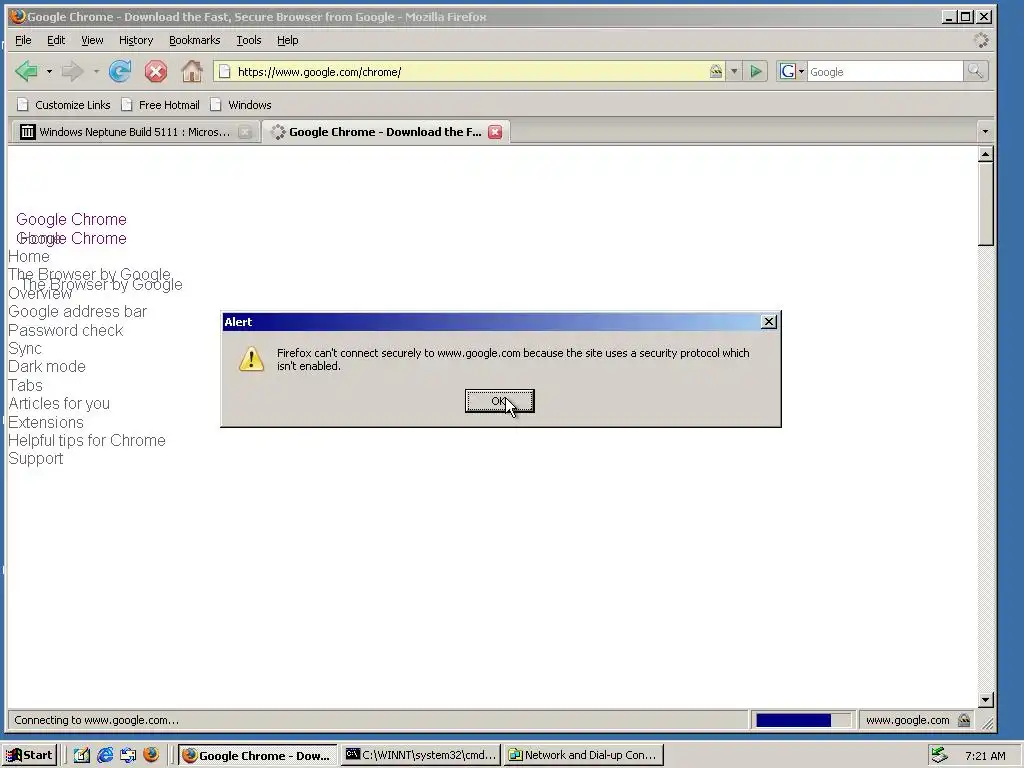This screenshot has height=768, width=1024.
Task: Click the green Back arrow button
Action: click(27, 71)
